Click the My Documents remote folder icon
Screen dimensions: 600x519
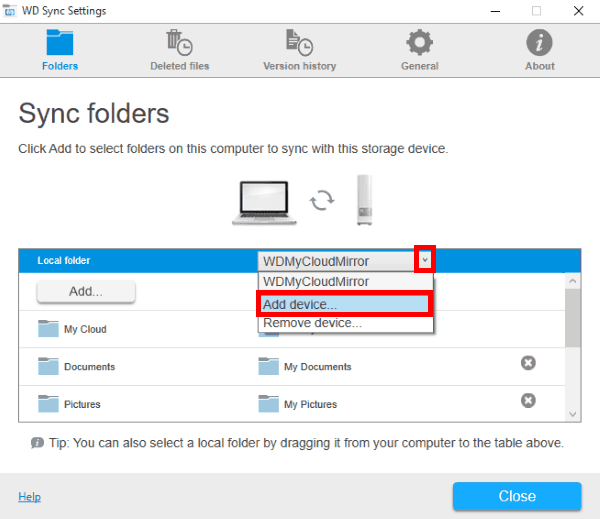tap(269, 366)
